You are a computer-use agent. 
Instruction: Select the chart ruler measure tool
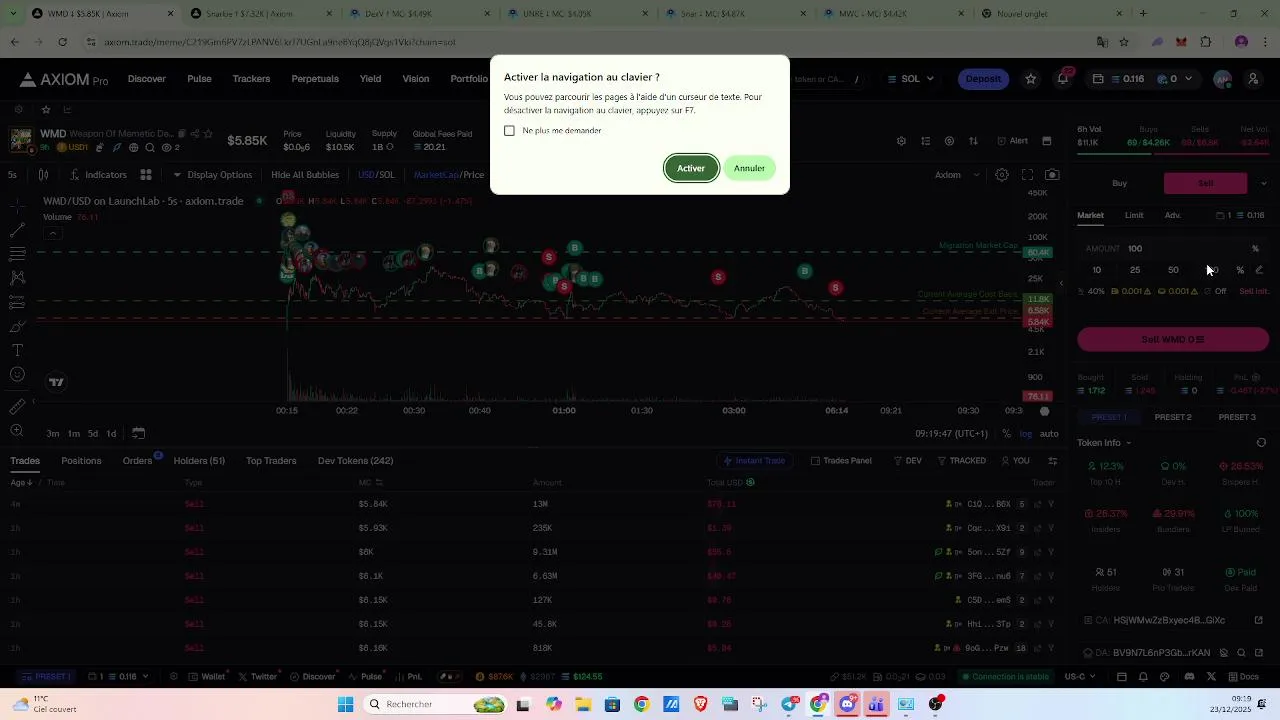pos(17,406)
